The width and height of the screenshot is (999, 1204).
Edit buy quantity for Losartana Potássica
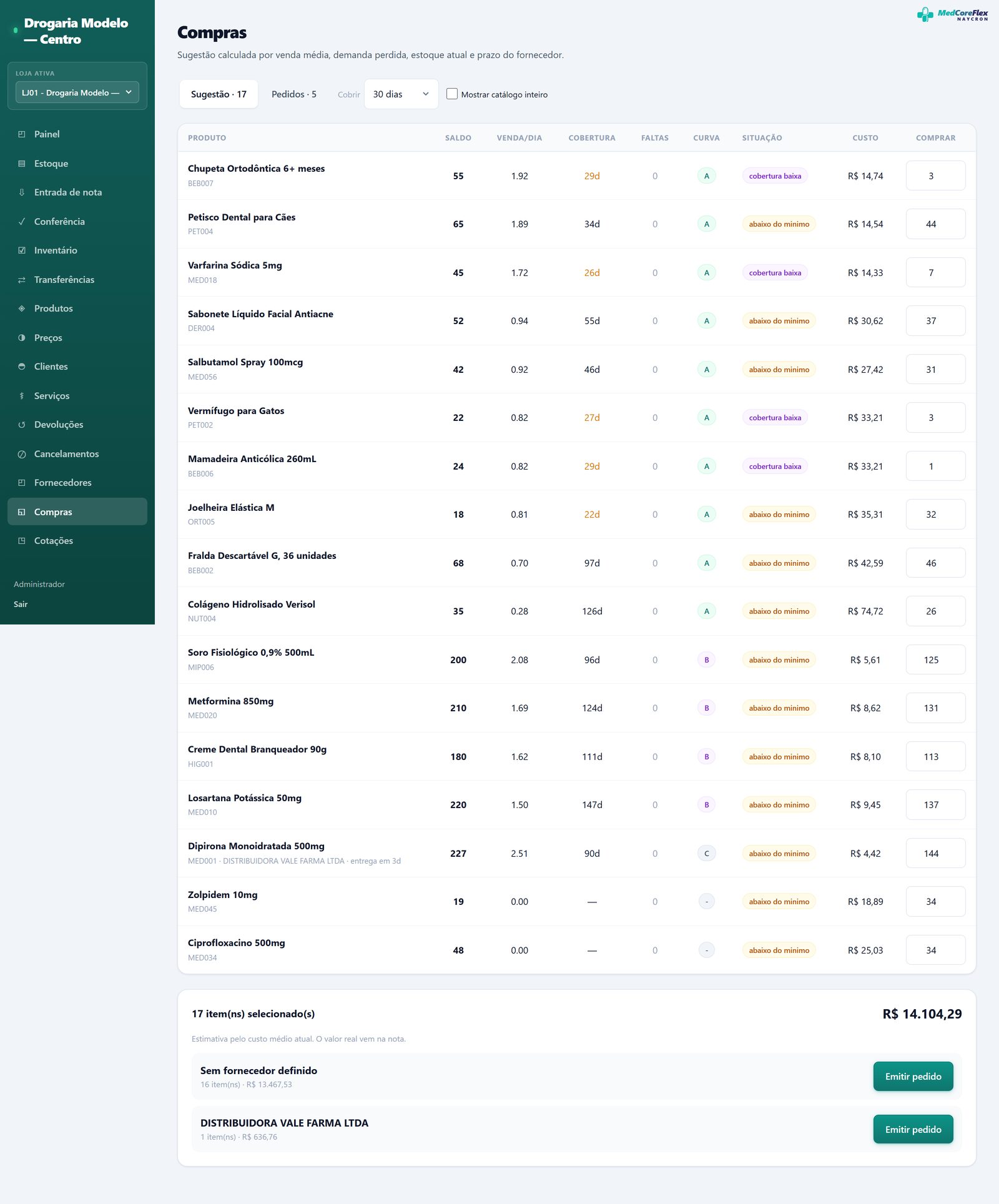(x=935, y=805)
